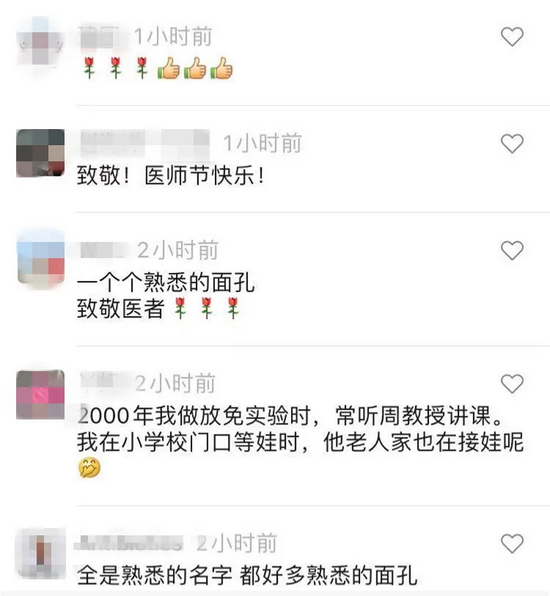This screenshot has height=596, width=550.
Task: Open username of the last commenter
Action: pos(129,543)
